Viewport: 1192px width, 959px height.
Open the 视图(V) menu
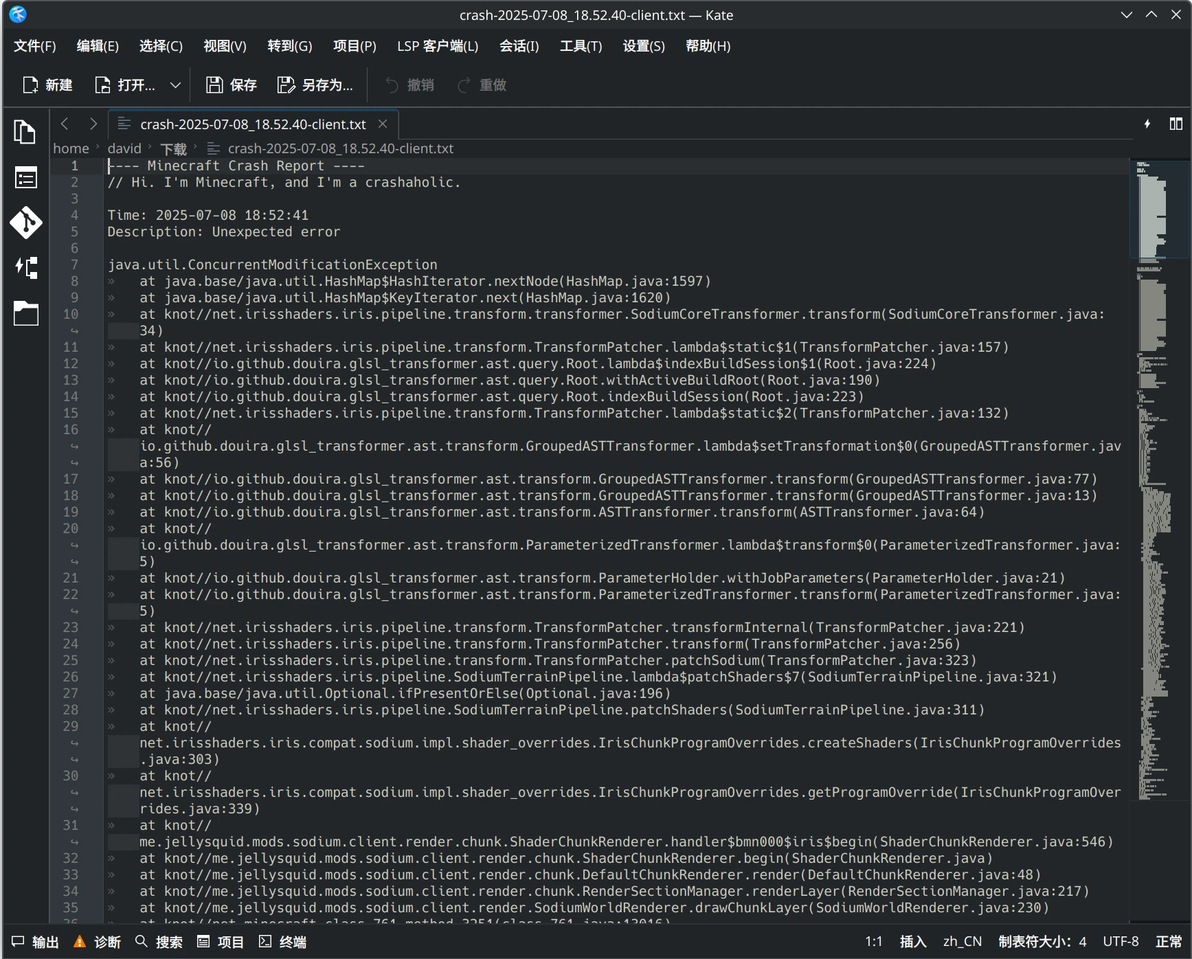pos(224,46)
